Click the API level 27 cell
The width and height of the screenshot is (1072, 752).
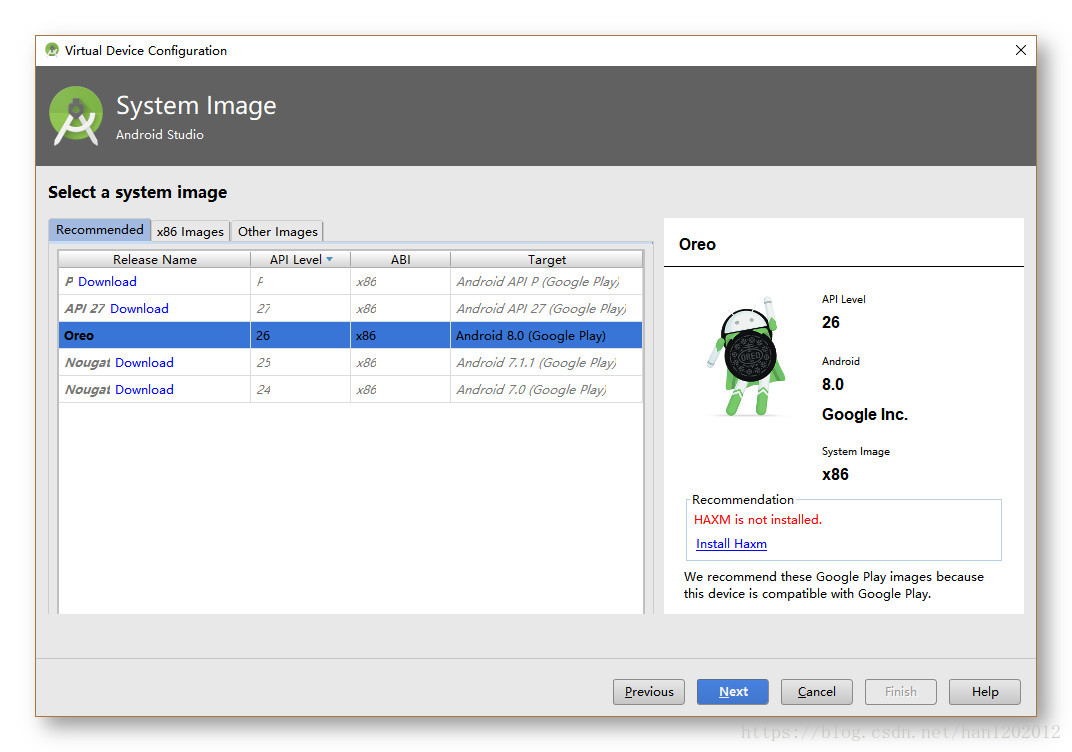(x=300, y=308)
